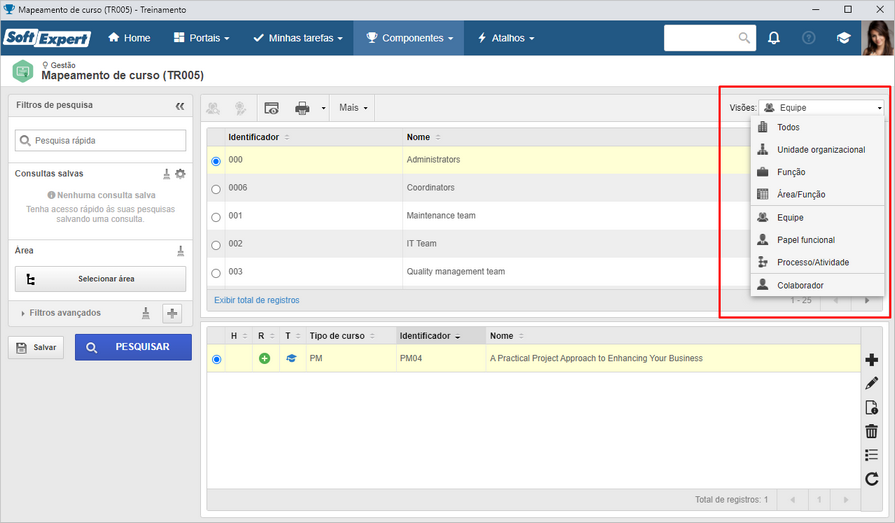Collapse the Filtros de pesquisa panel

click(x=180, y=106)
